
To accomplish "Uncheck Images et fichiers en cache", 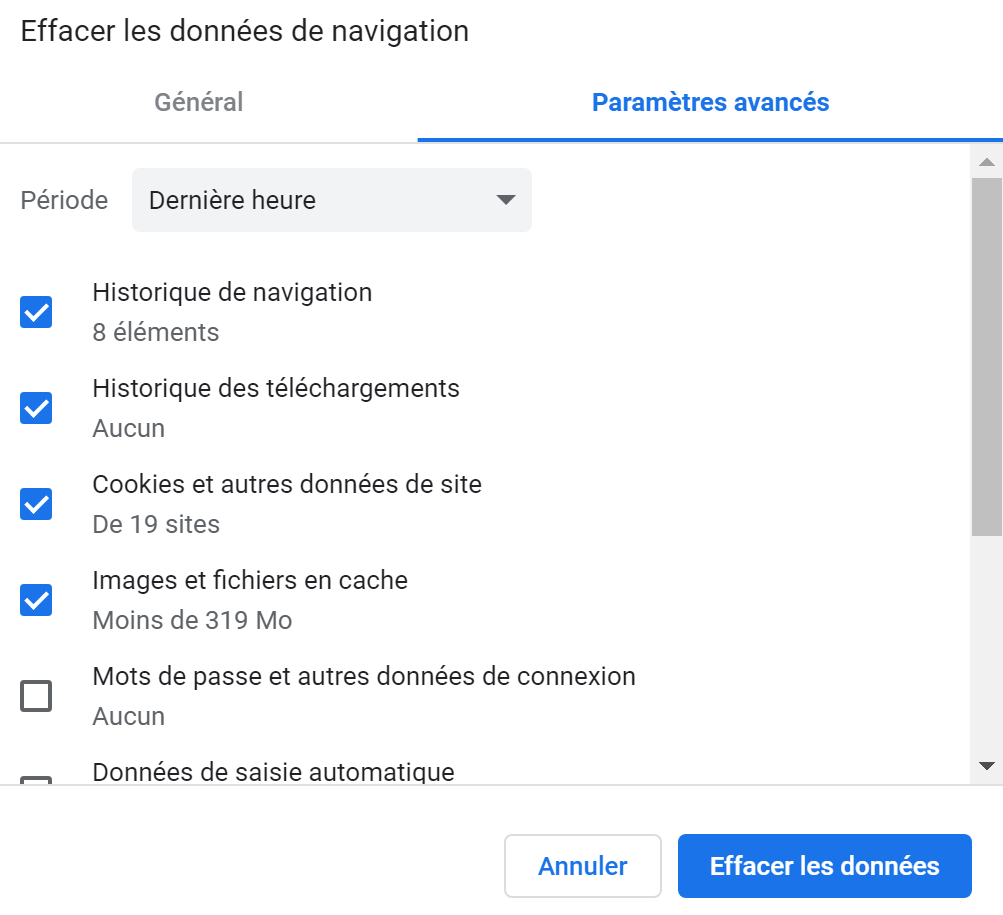I will coord(36,600).
